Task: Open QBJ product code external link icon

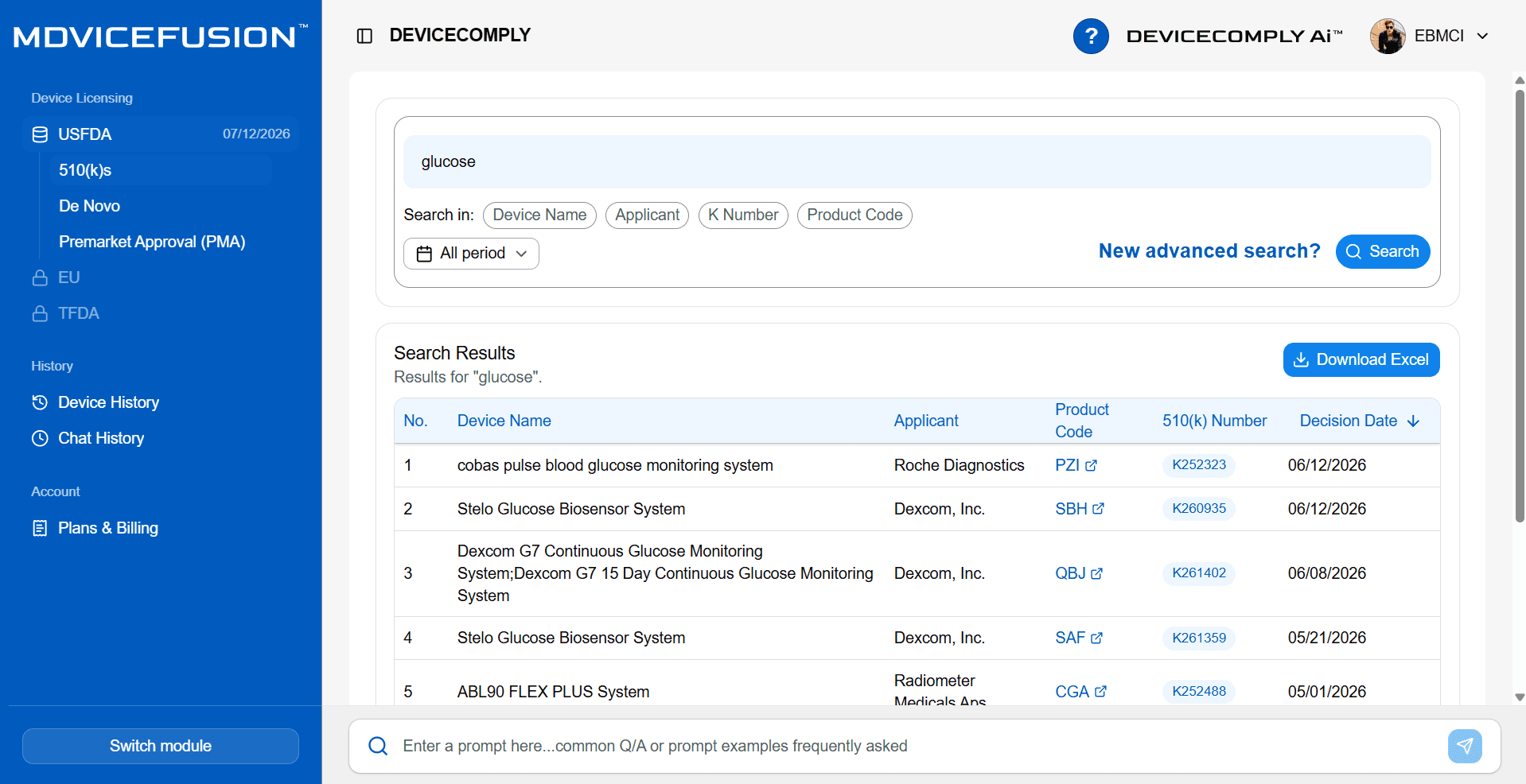Action: coord(1096,573)
